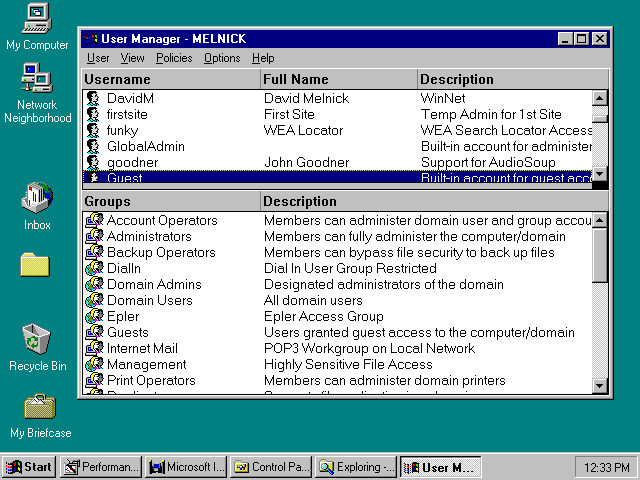
Task: Click user list scrollbar down arrow
Action: pyautogui.click(x=599, y=174)
